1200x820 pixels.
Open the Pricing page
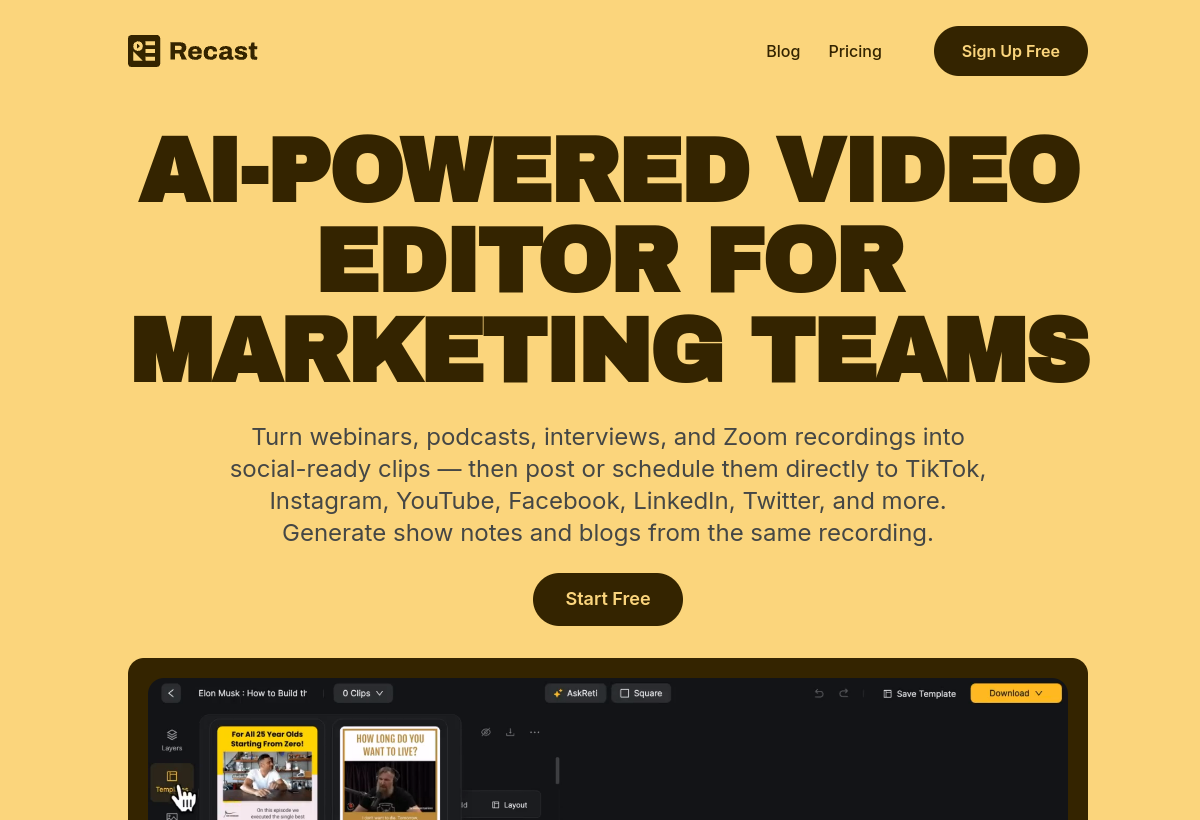click(x=855, y=51)
